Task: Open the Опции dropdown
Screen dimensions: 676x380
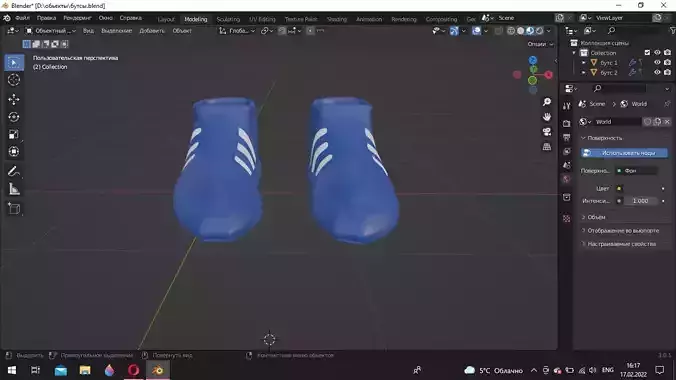Action: click(540, 44)
